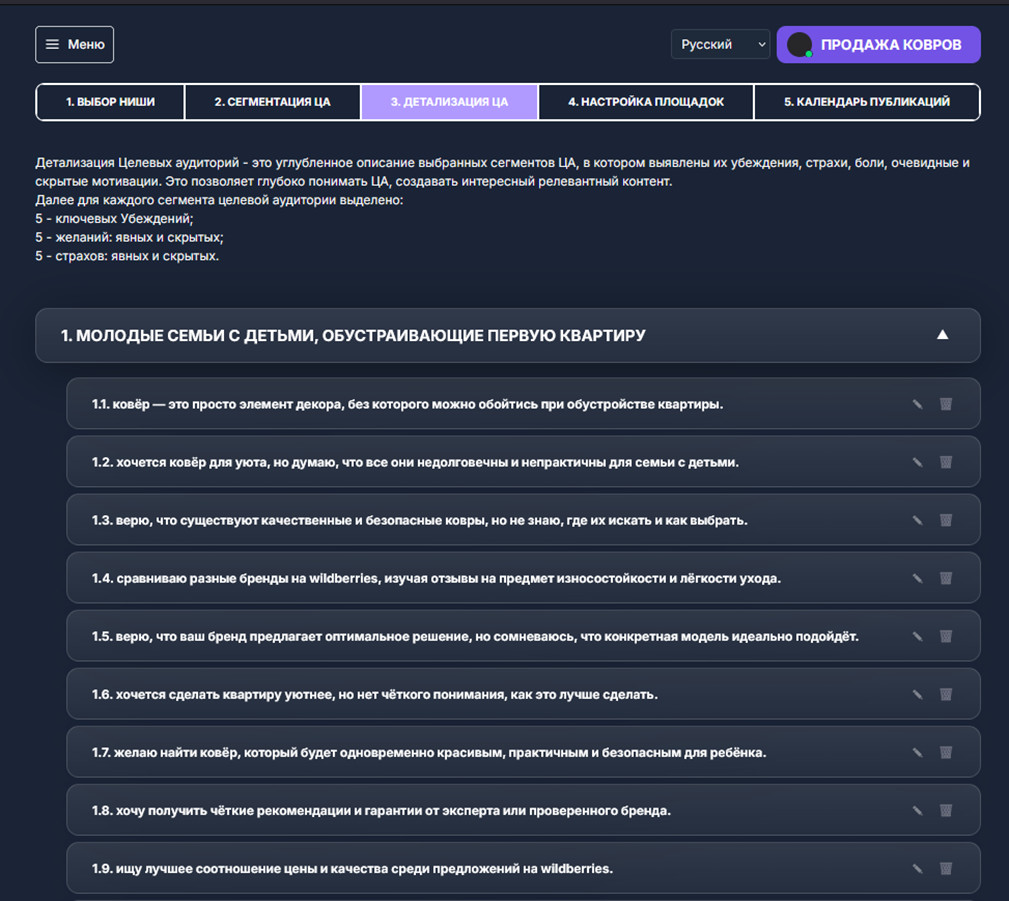Click the text of item 1.1 belief
Viewport: 1009px width, 901px height.
coord(407,404)
